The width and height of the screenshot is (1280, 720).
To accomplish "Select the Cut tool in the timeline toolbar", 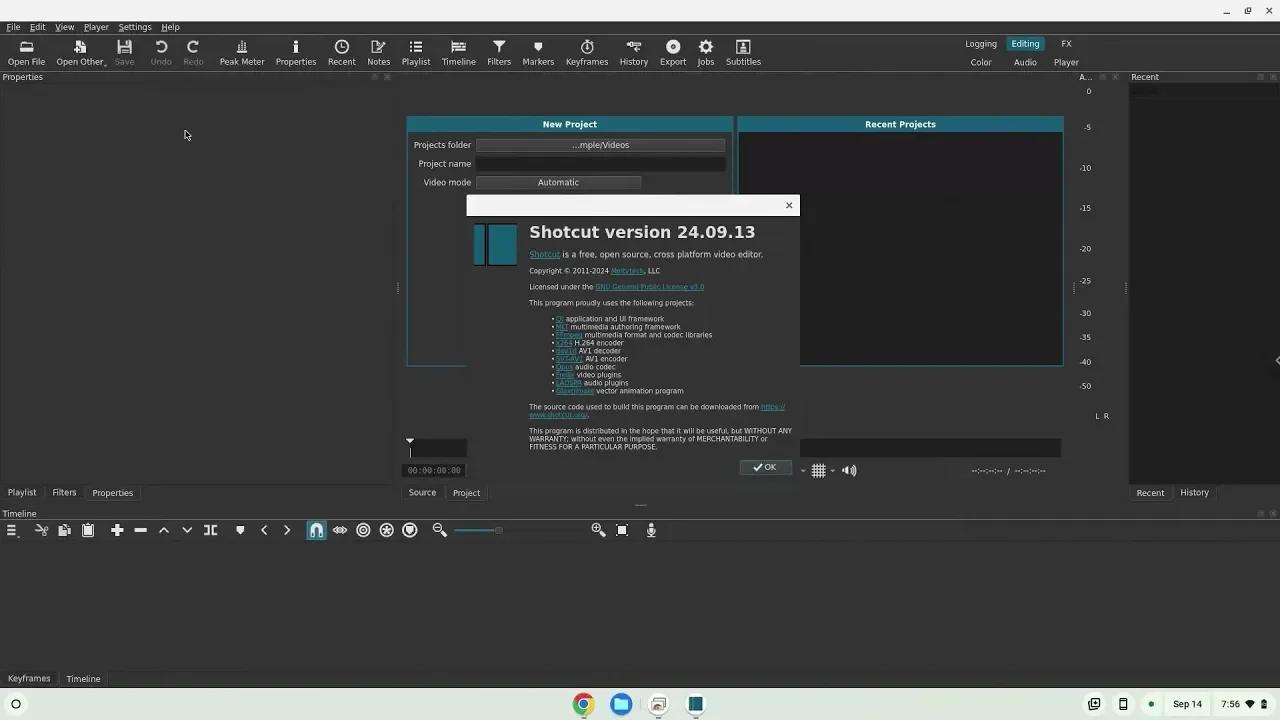I will (41, 530).
